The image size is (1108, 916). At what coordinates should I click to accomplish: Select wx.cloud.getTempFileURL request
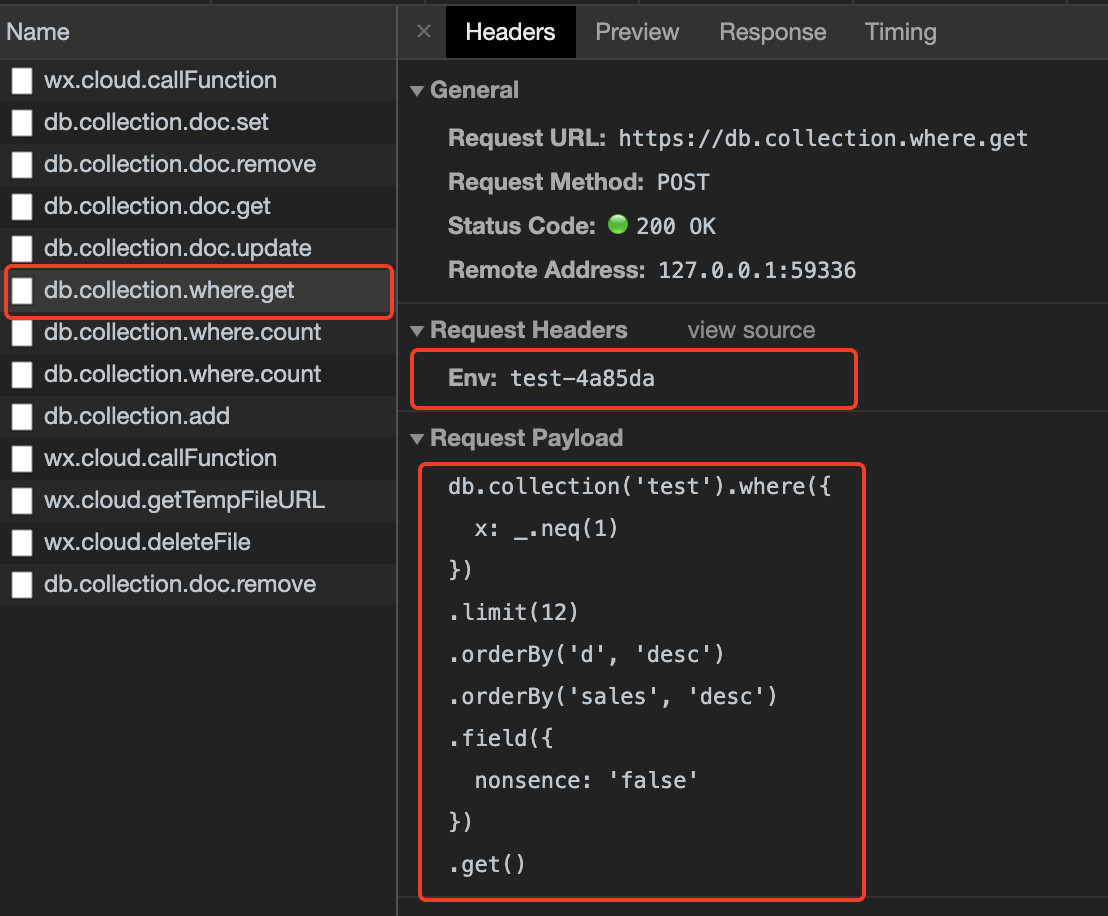pyautogui.click(x=198, y=500)
